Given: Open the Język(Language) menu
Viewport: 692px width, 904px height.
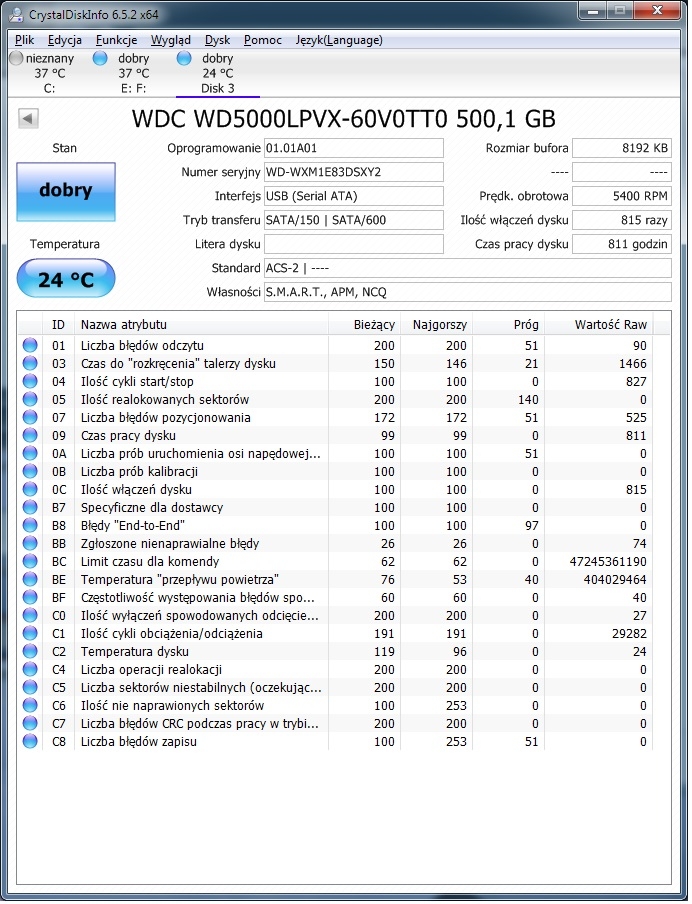Looking at the screenshot, I should pyautogui.click(x=339, y=40).
